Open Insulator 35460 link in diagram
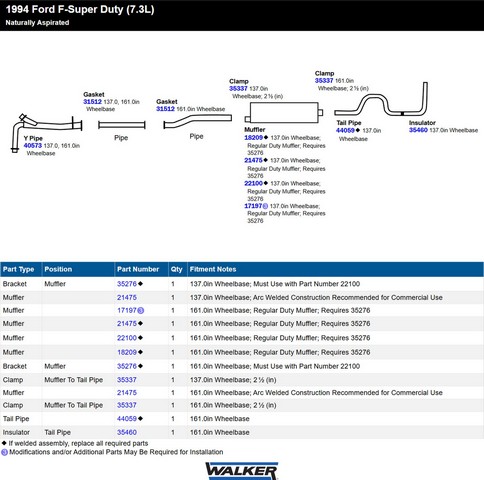The width and height of the screenshot is (484, 480). click(418, 130)
